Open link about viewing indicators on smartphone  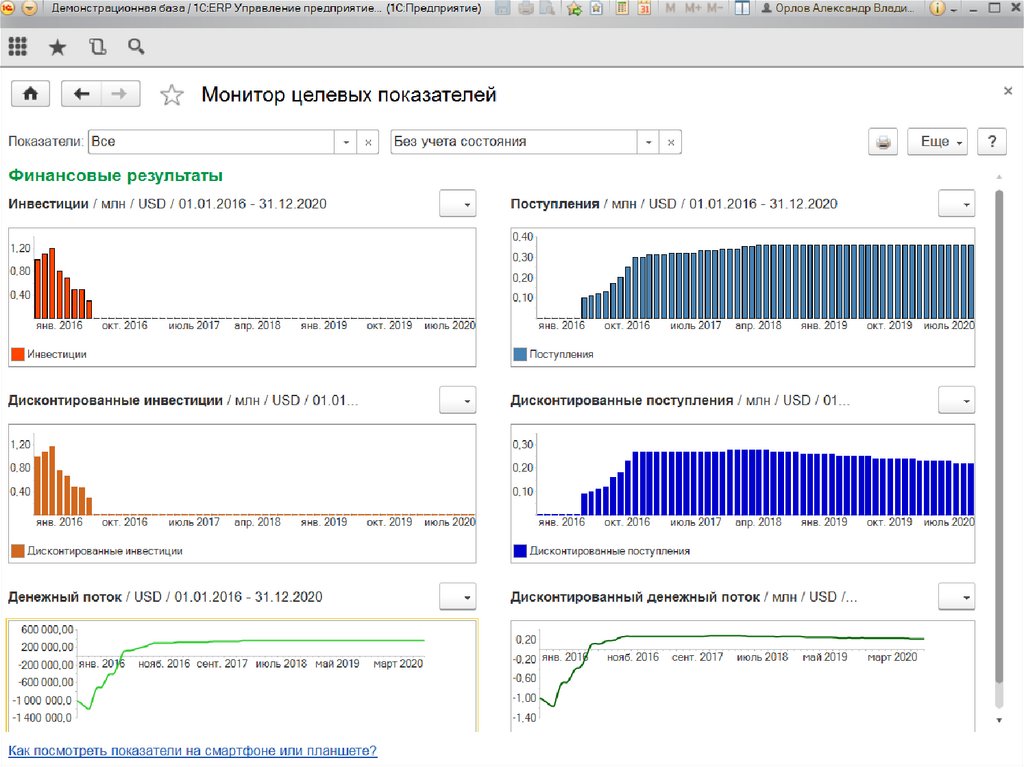coord(192,750)
